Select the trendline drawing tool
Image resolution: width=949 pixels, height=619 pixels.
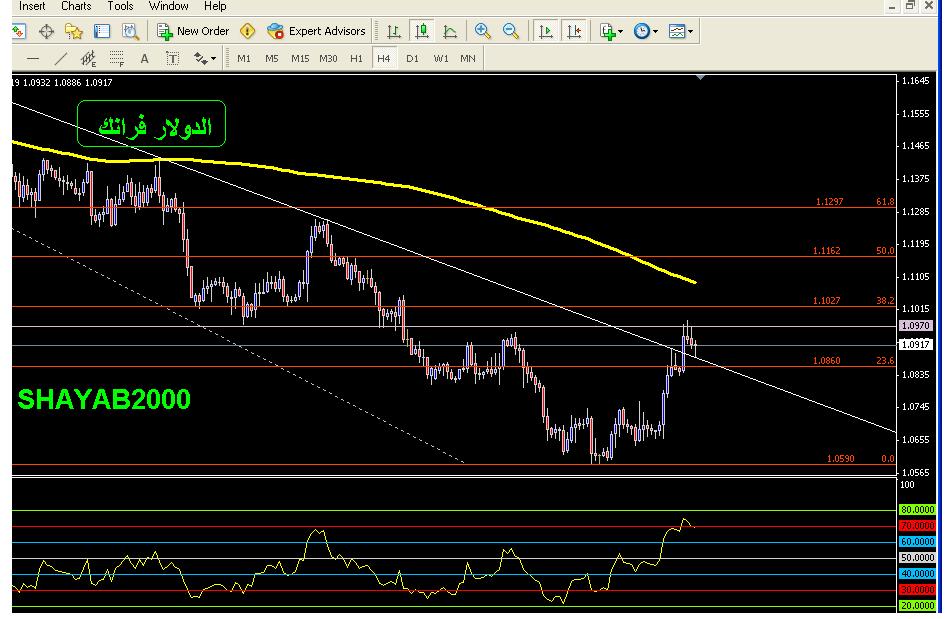click(x=61, y=59)
